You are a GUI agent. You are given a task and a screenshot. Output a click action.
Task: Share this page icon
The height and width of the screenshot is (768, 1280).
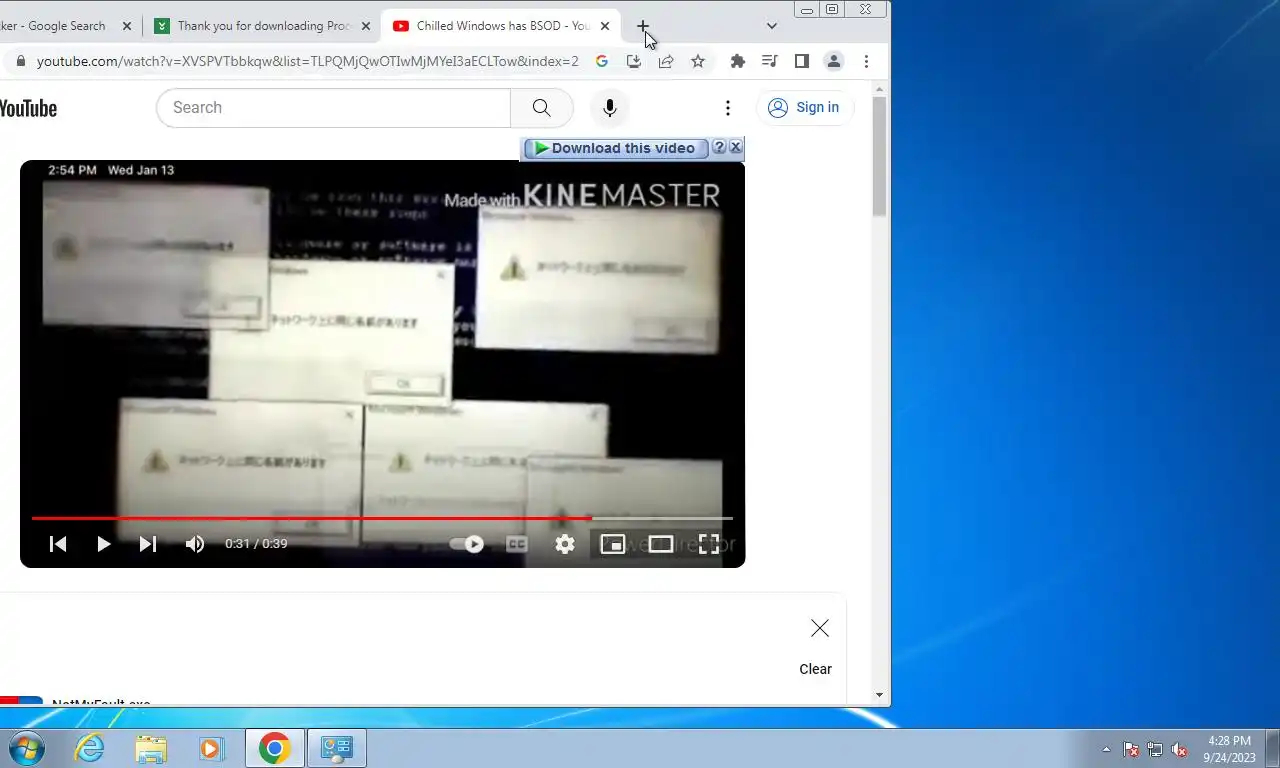coord(666,61)
